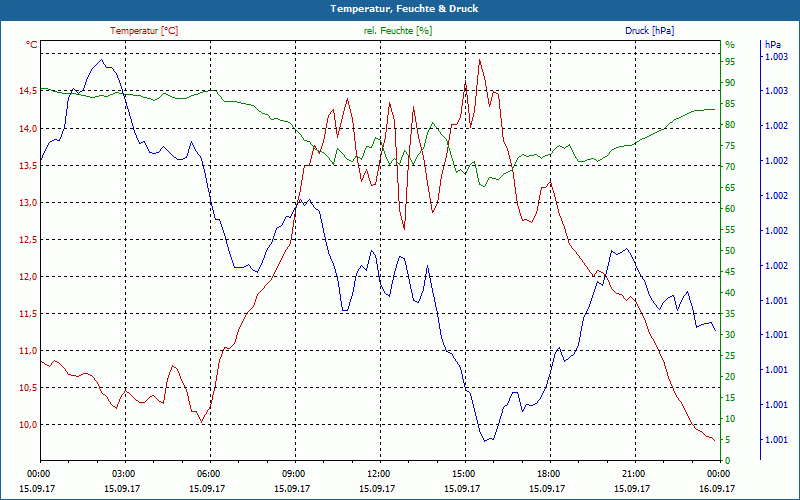Click the 10,0 temperature axis value

29,425
